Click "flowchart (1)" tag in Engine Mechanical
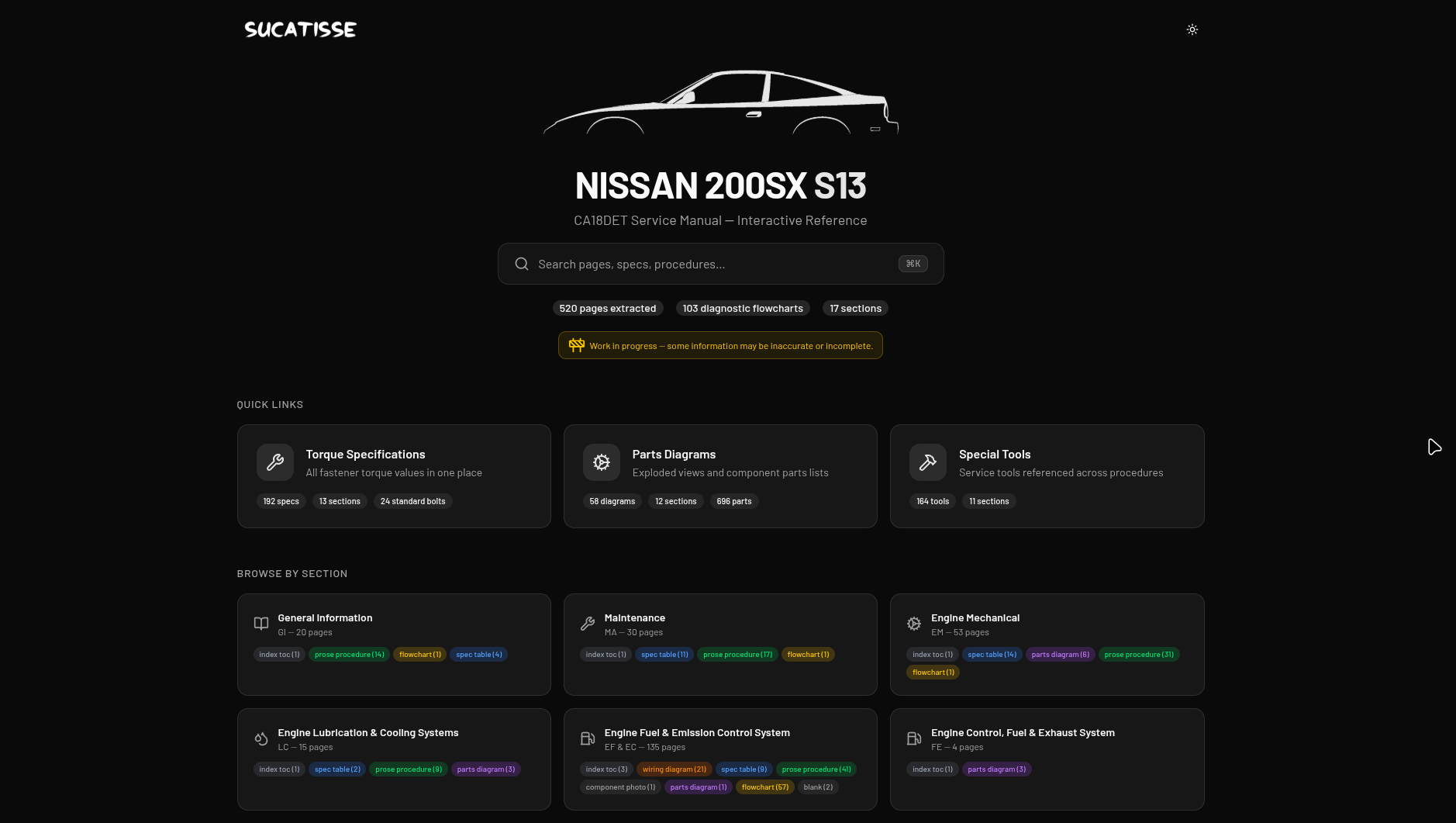This screenshot has height=823, width=1456. [x=933, y=673]
